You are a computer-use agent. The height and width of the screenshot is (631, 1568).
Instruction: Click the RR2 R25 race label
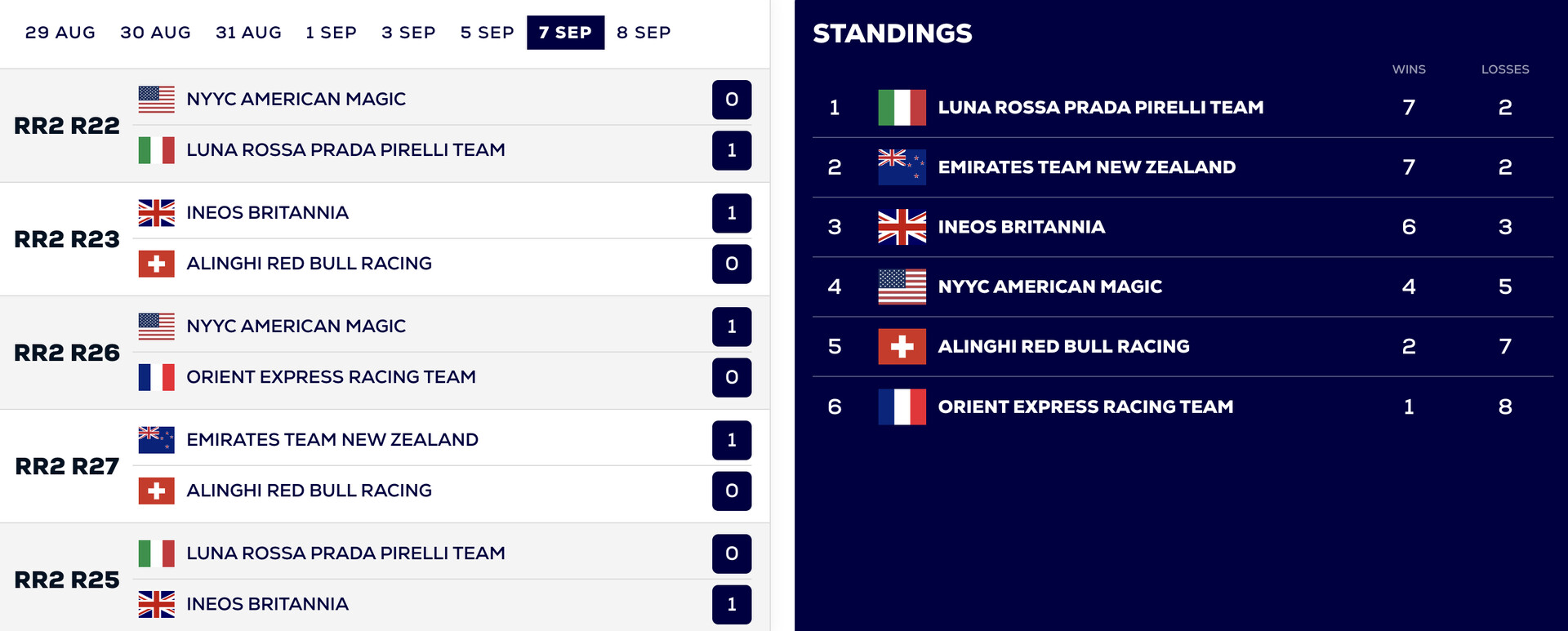click(67, 580)
